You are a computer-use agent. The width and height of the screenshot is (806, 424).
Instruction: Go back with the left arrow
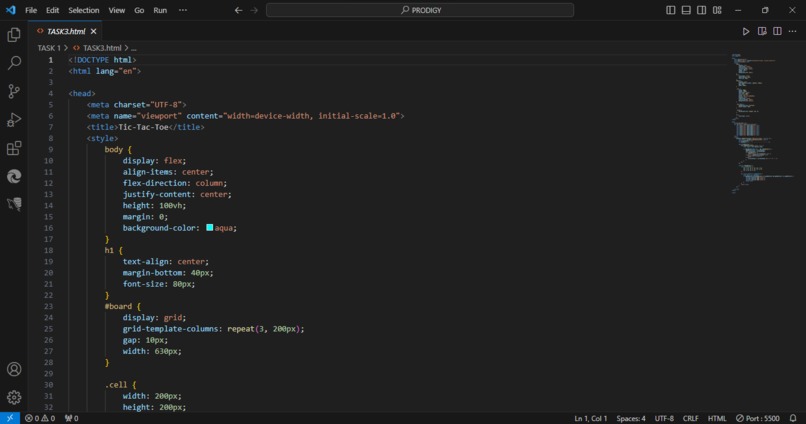tap(238, 10)
